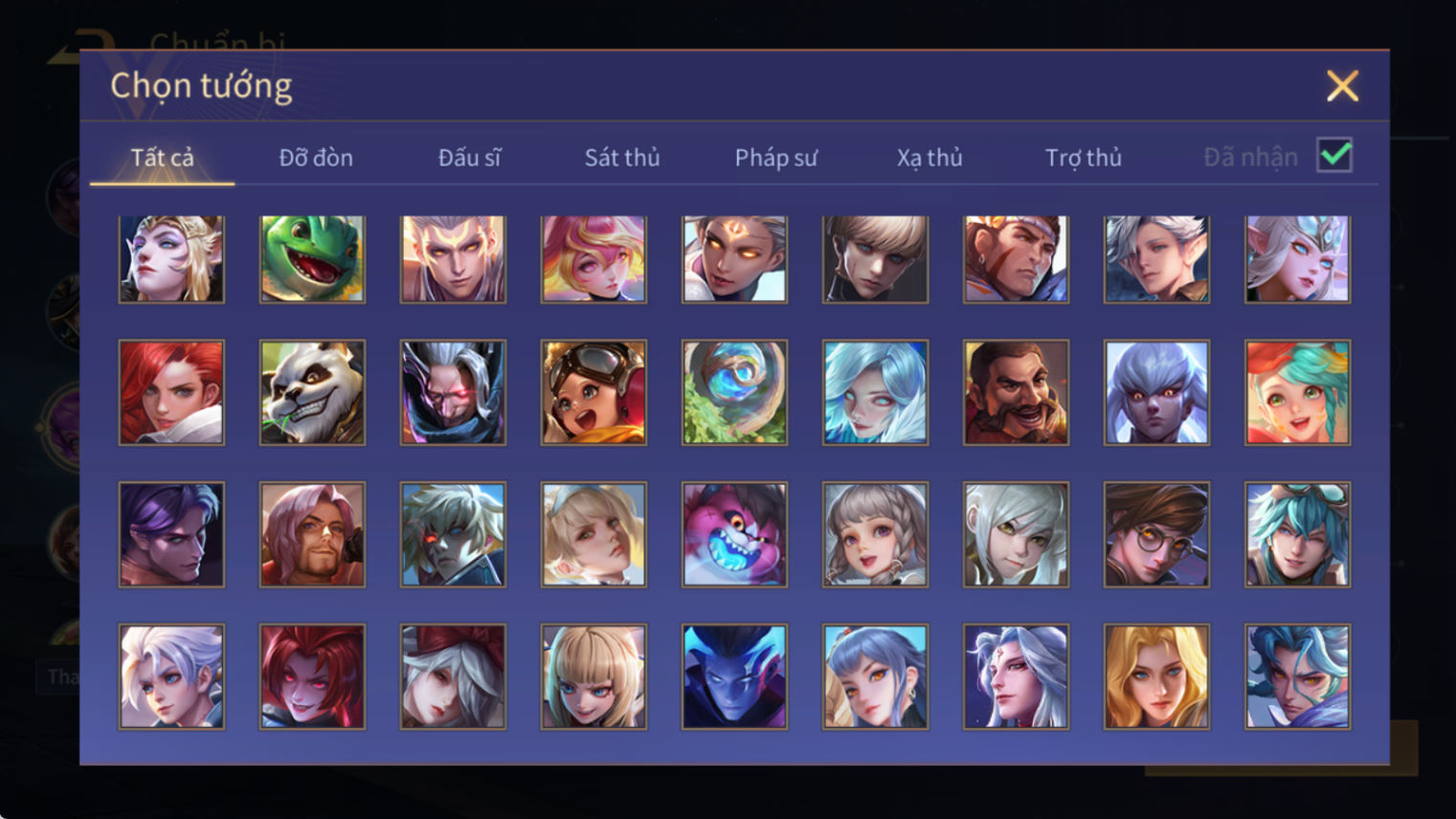The height and width of the screenshot is (819, 1456).
Task: Close the Chọn tướng dialog
Action: [x=1342, y=86]
